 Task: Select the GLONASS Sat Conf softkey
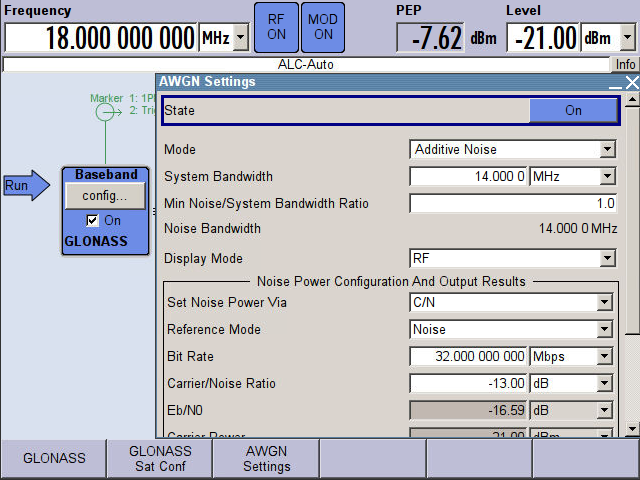point(160,458)
